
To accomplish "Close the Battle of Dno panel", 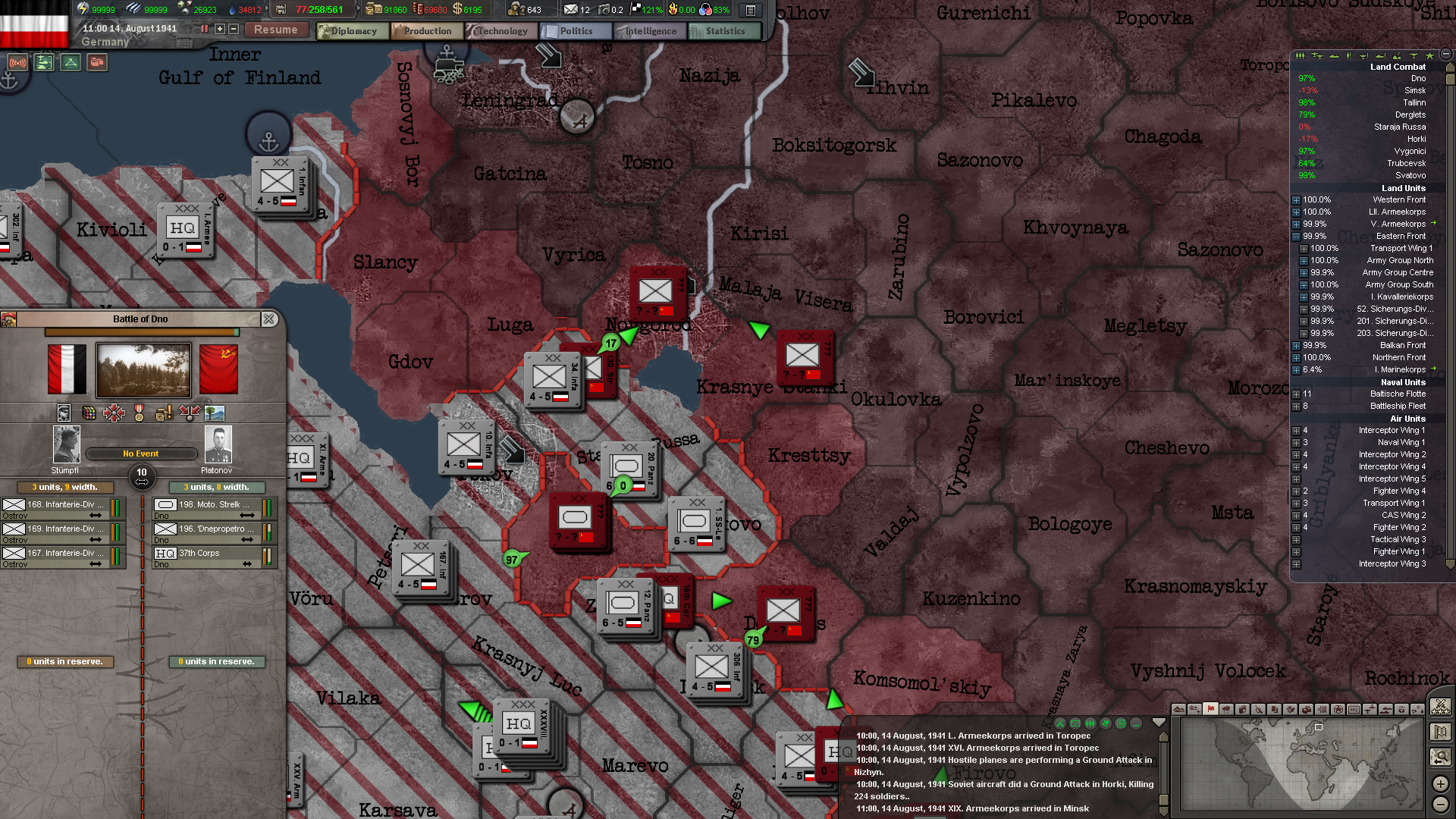I will pos(269,319).
